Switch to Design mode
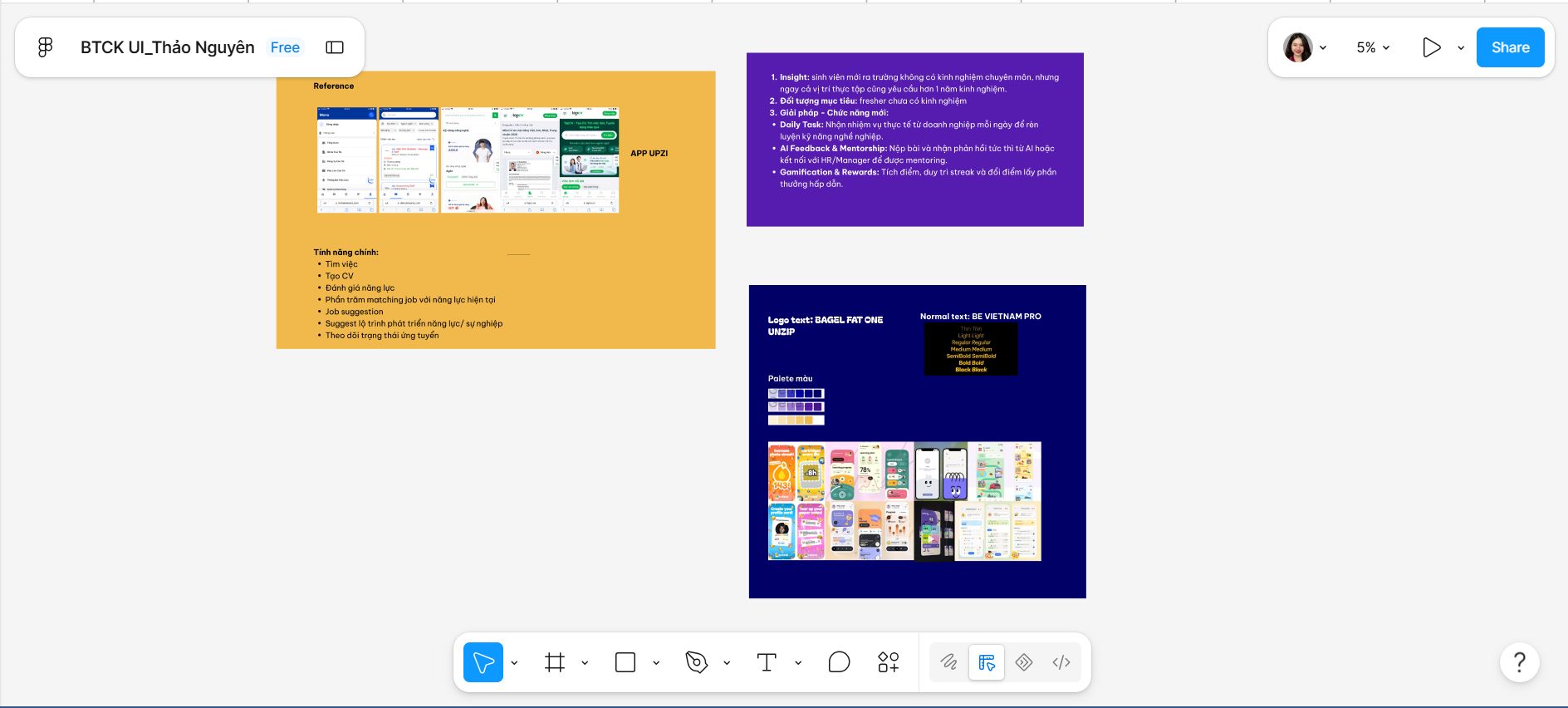The width and height of the screenshot is (1568, 708). tap(987, 662)
